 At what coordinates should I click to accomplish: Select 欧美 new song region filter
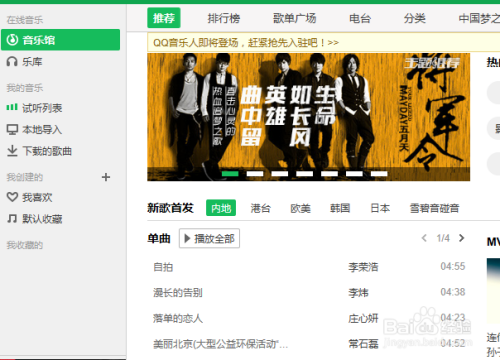[300, 208]
